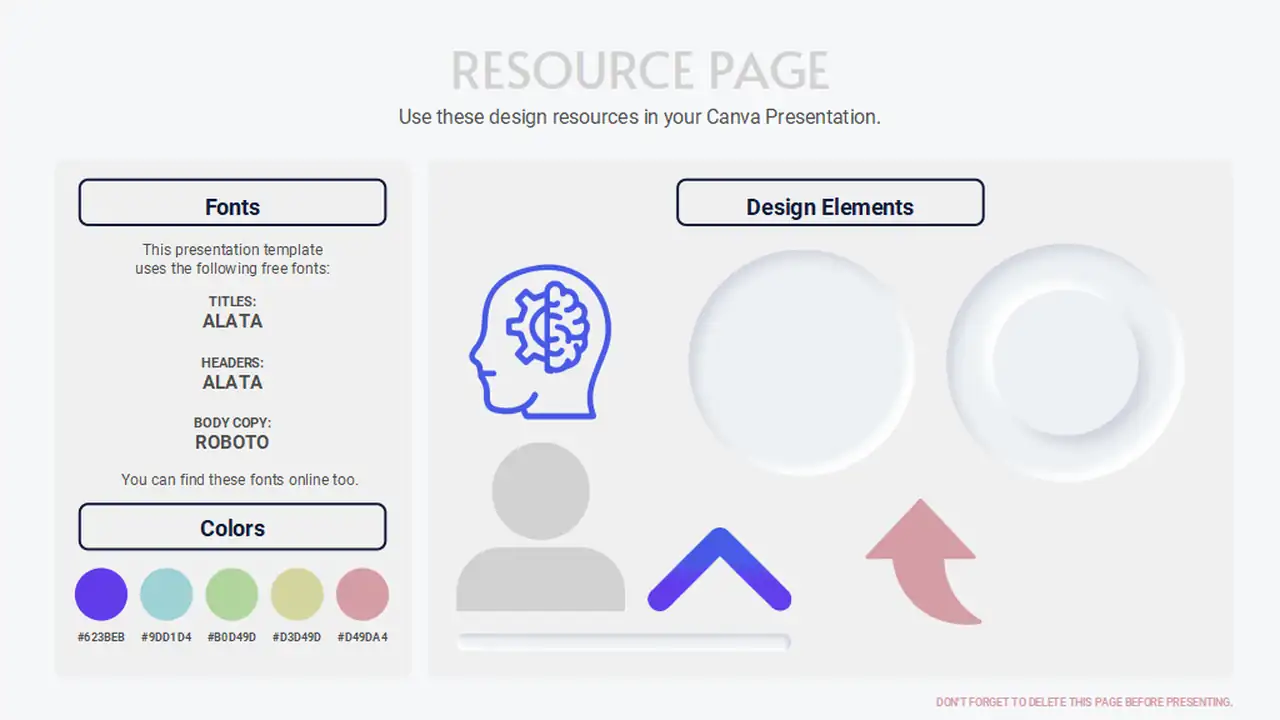Screen dimensions: 1280x720
Task: Click the "This presentation template" paragraph
Action: [232, 259]
